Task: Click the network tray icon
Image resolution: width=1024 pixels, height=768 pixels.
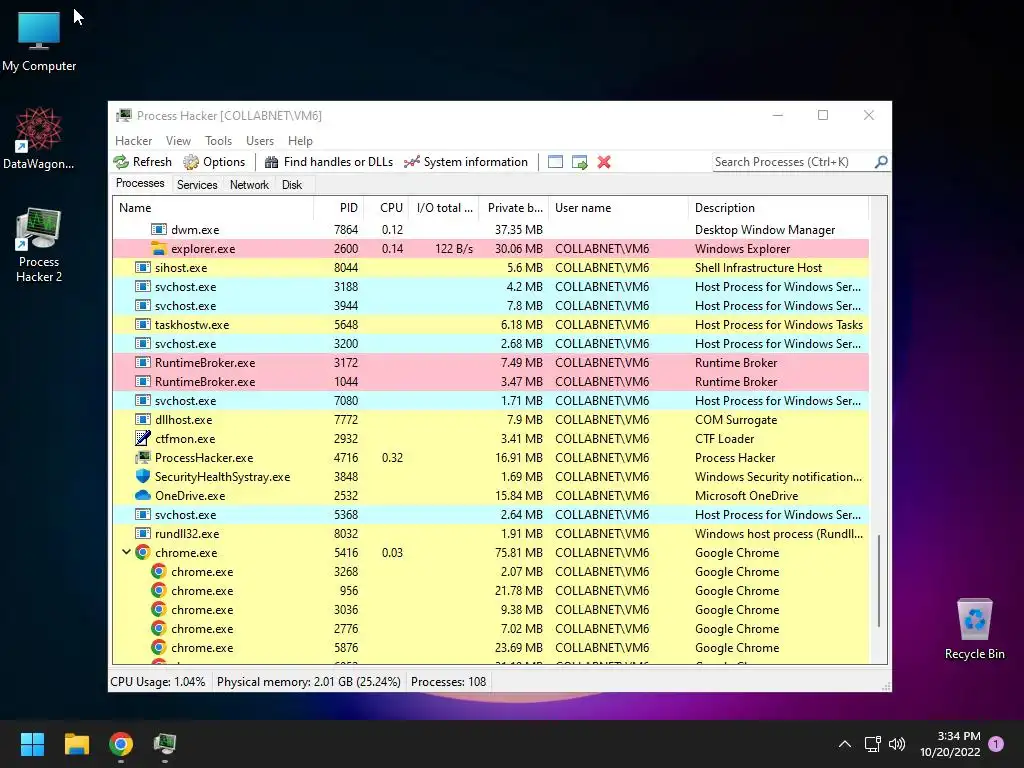Action: (x=872, y=744)
